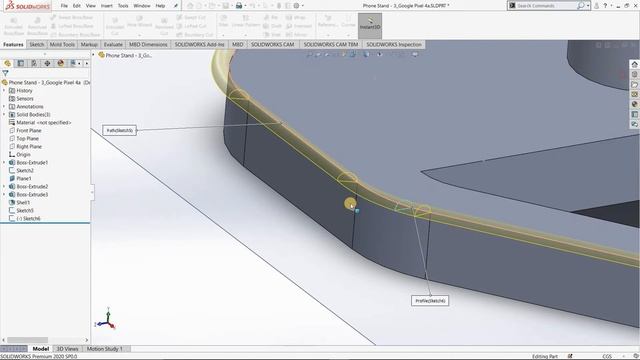Click the SOLIDWORKS logo

[28, 6]
